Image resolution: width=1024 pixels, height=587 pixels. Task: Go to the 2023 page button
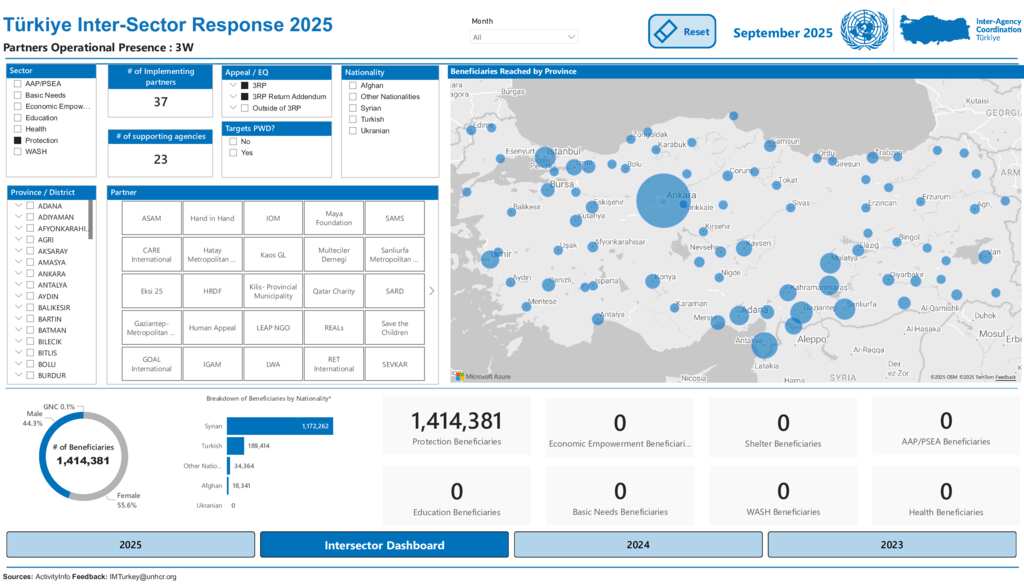tap(892, 545)
